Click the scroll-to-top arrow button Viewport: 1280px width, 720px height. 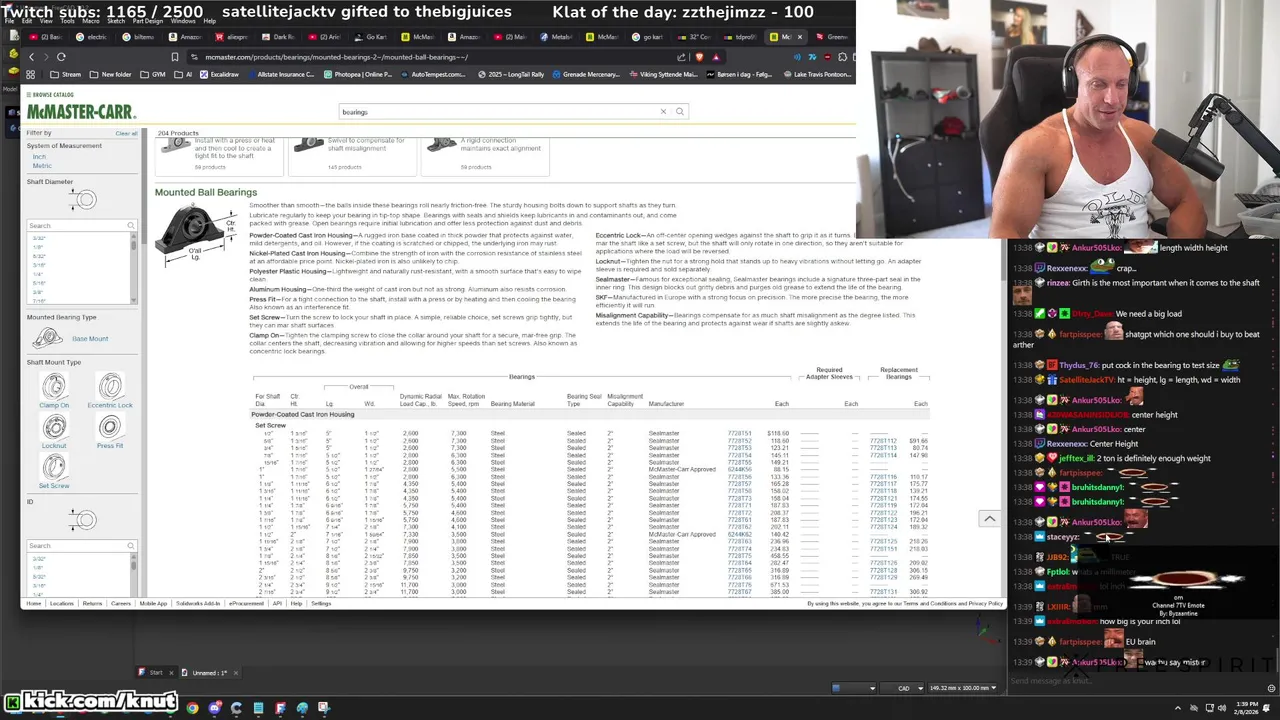(x=988, y=518)
